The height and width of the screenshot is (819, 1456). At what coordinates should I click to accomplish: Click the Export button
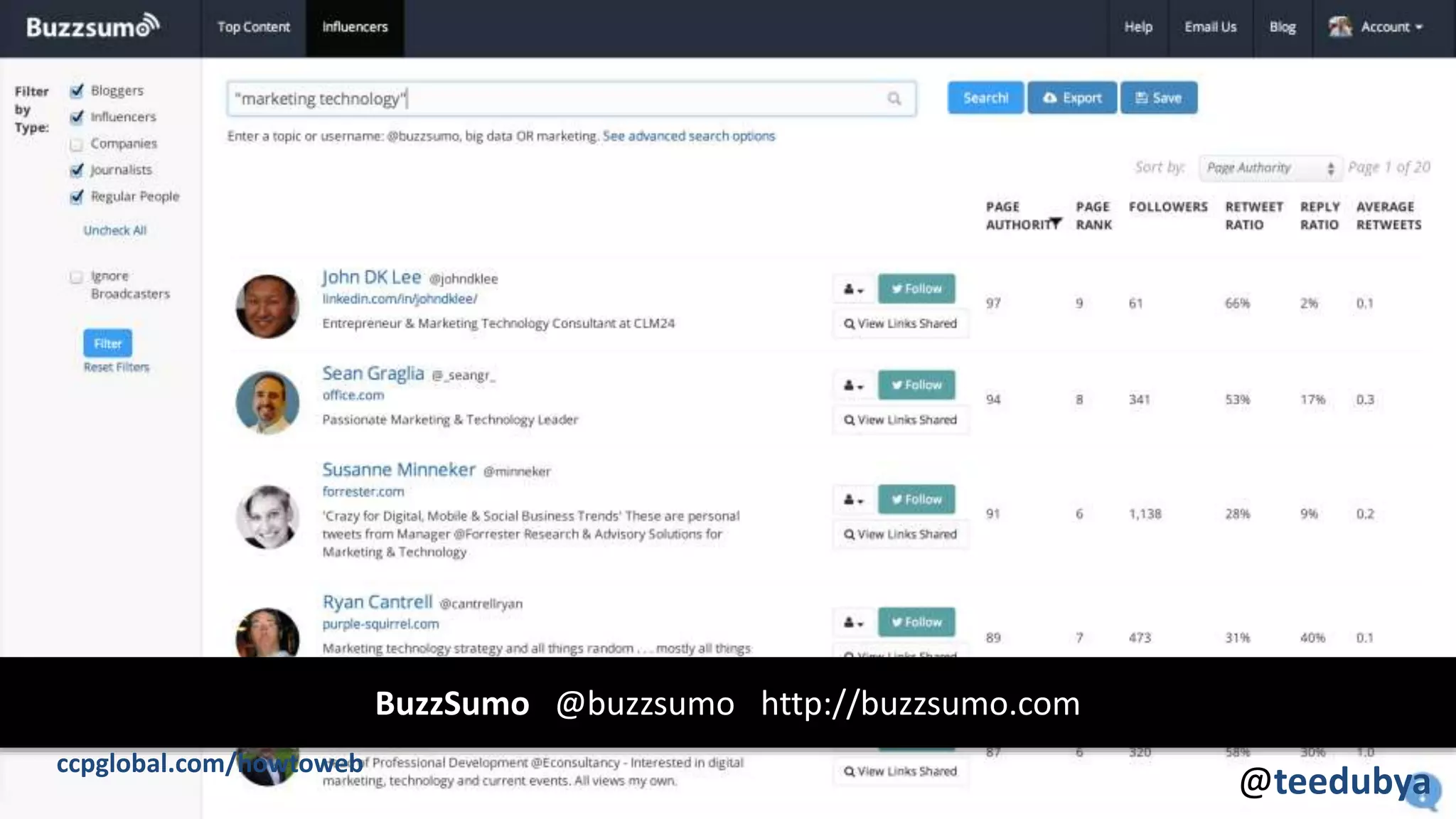[1072, 98]
